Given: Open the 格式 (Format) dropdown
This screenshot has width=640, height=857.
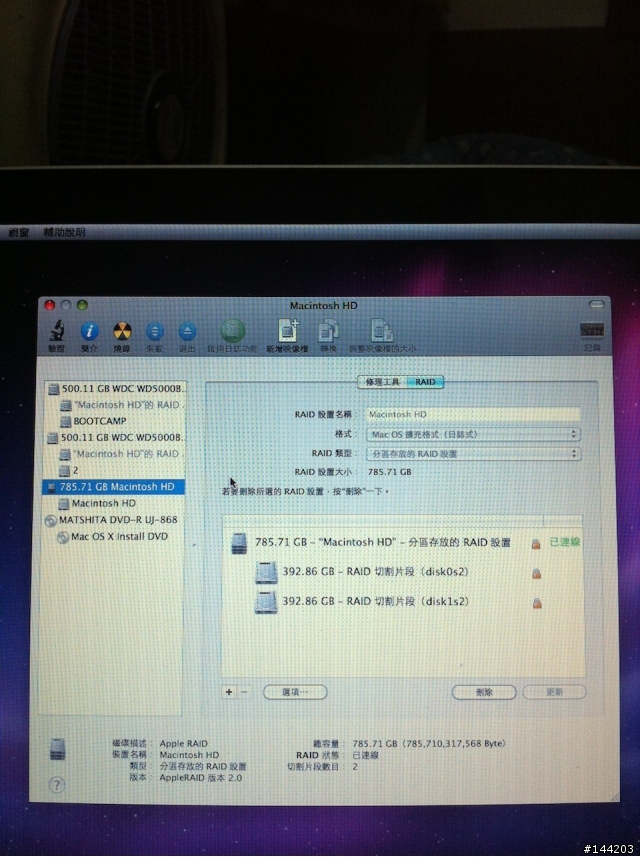Looking at the screenshot, I should (x=473, y=435).
